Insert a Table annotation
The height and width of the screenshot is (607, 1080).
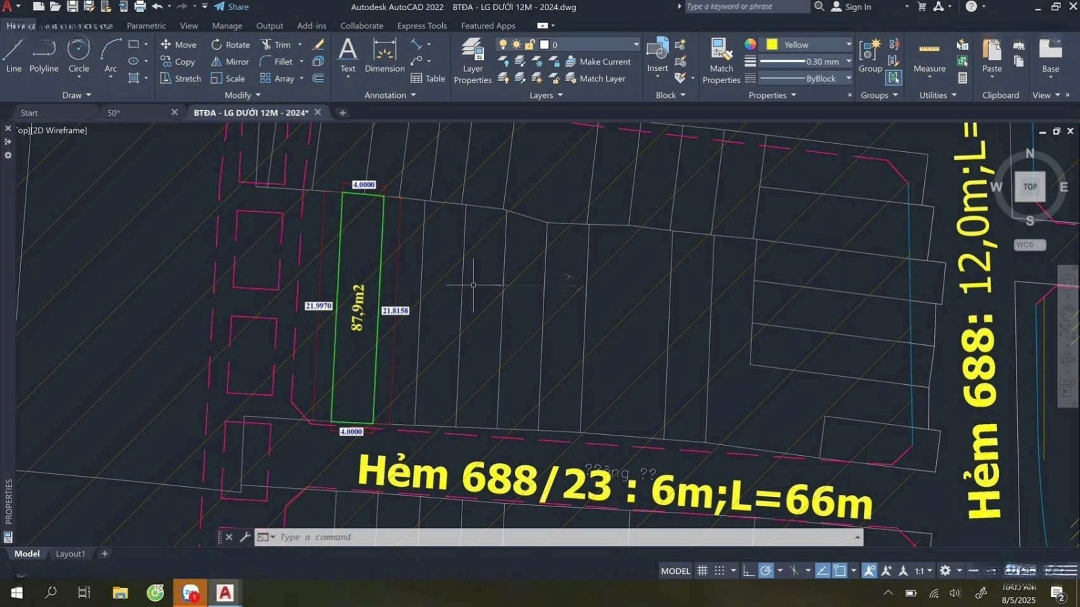click(428, 78)
